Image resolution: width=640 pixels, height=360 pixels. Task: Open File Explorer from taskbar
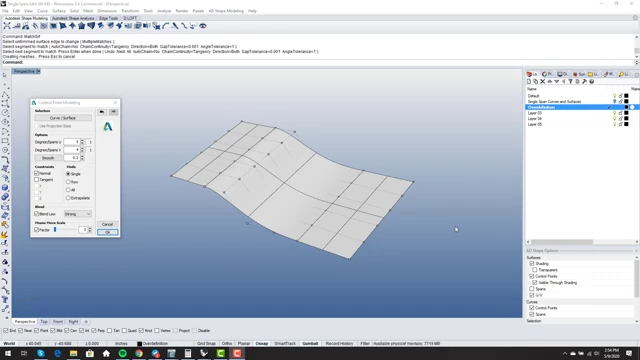click(x=73, y=353)
